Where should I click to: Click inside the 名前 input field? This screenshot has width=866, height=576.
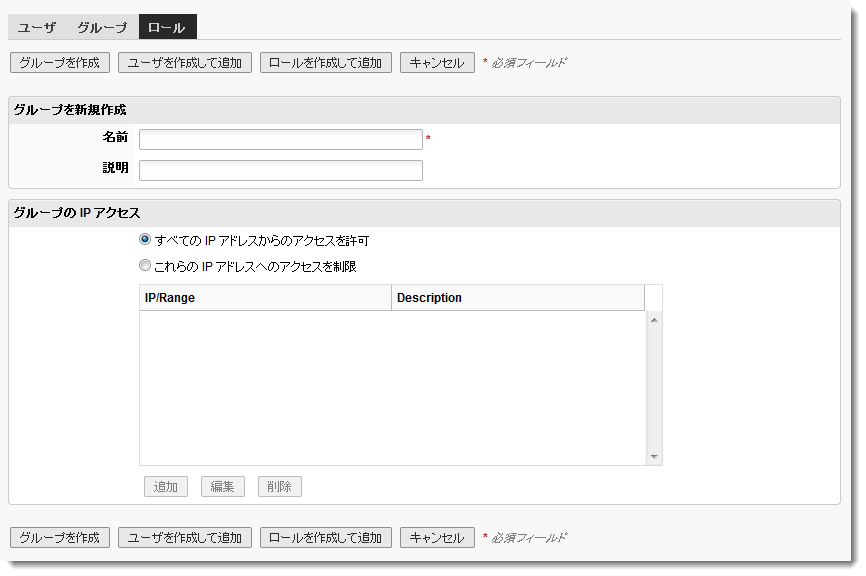280,139
